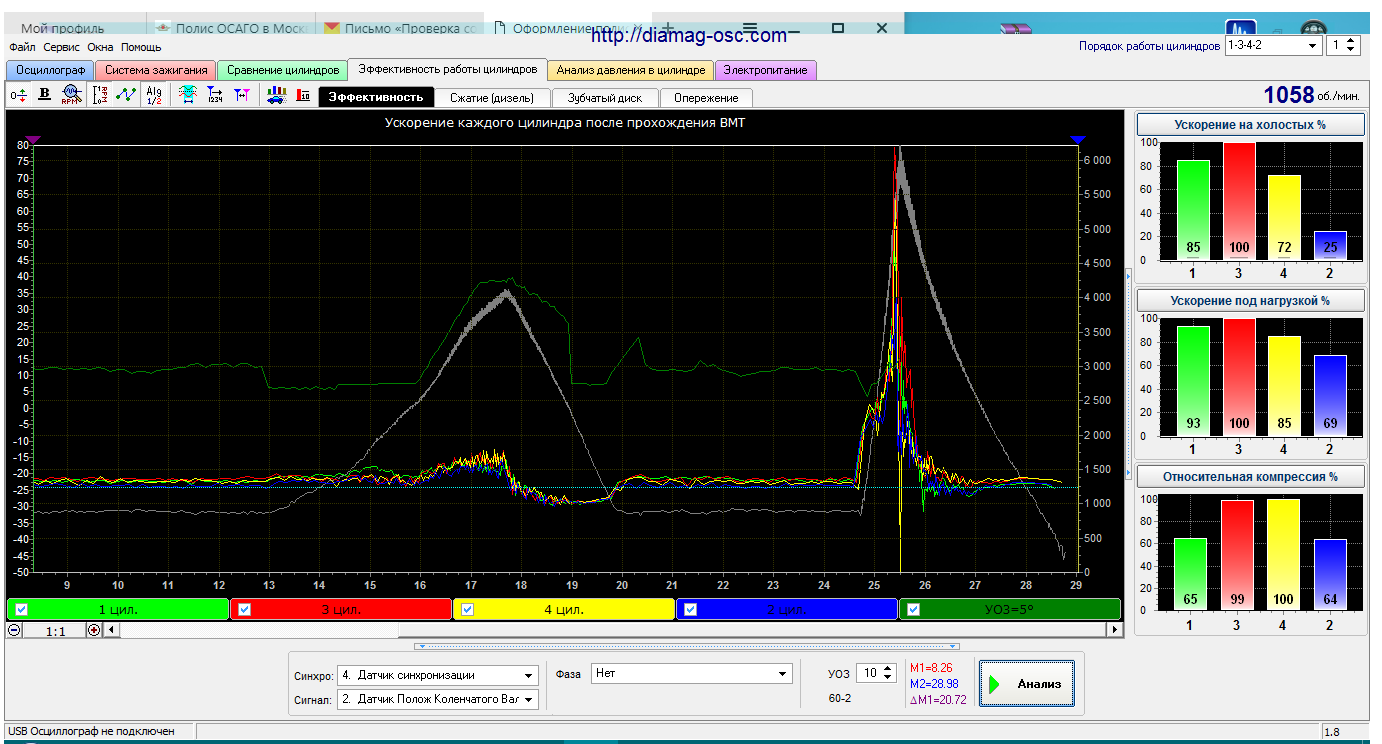Collapse the bottom panel with dotted expander
Viewport: 1382px width, 744px height.
click(687, 646)
